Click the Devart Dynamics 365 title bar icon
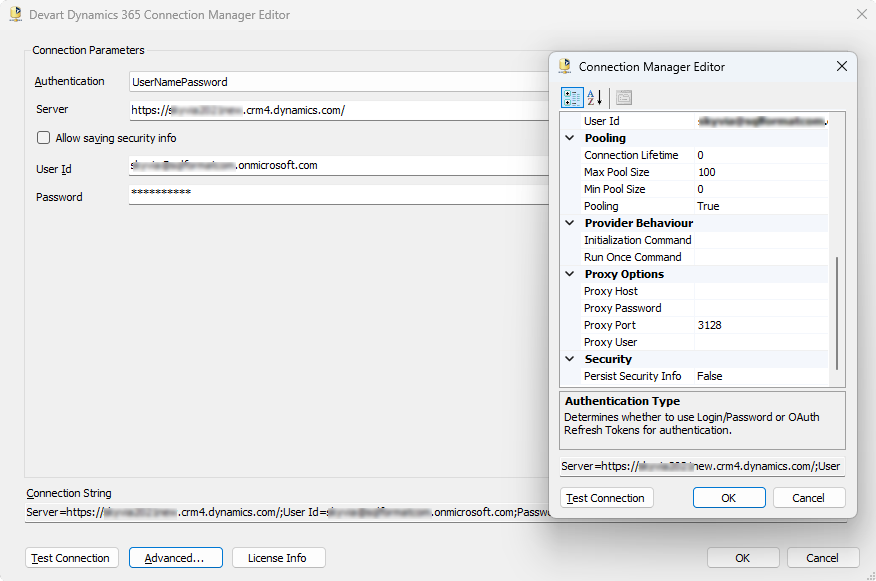Image resolution: width=876 pixels, height=581 pixels. click(15, 14)
